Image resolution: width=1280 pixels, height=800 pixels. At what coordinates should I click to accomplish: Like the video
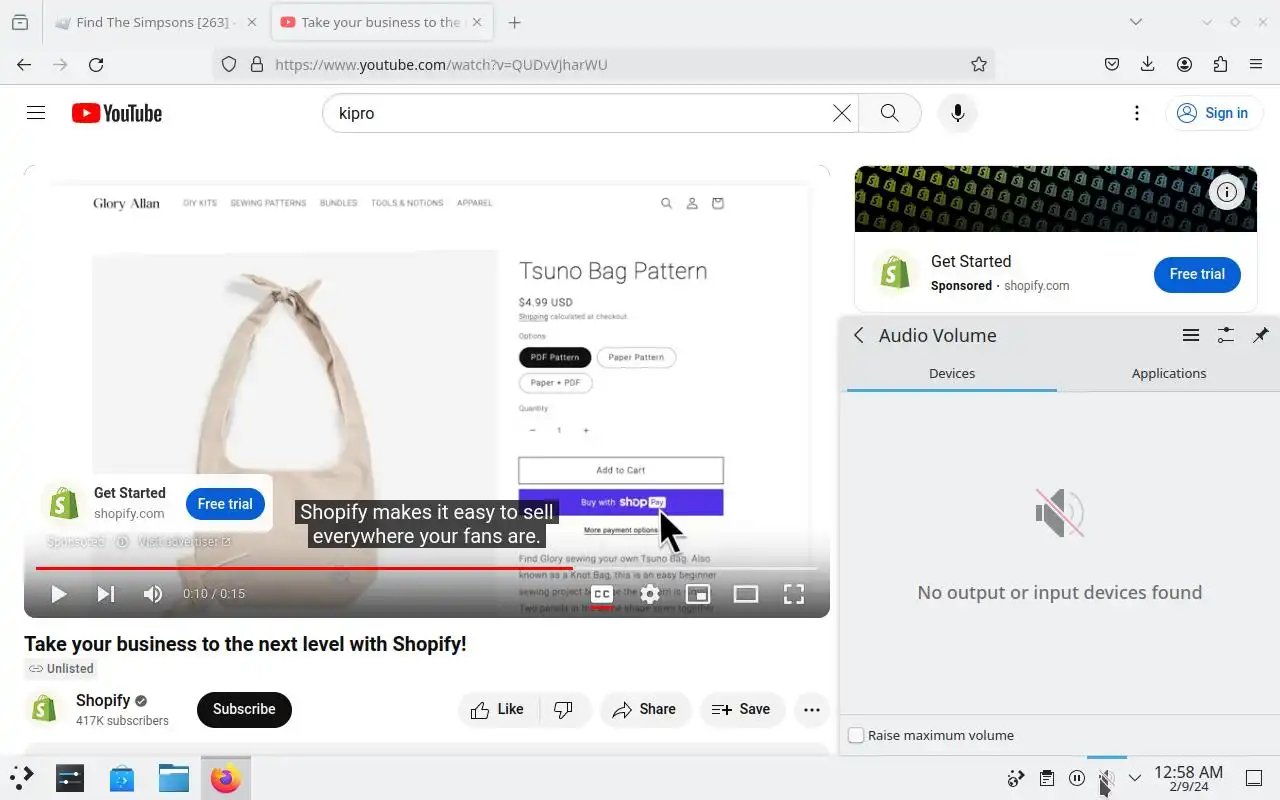point(499,709)
